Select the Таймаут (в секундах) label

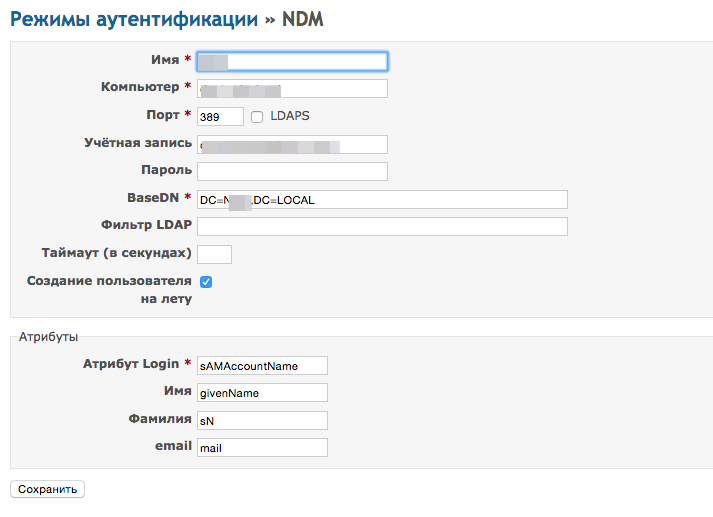pos(116,253)
